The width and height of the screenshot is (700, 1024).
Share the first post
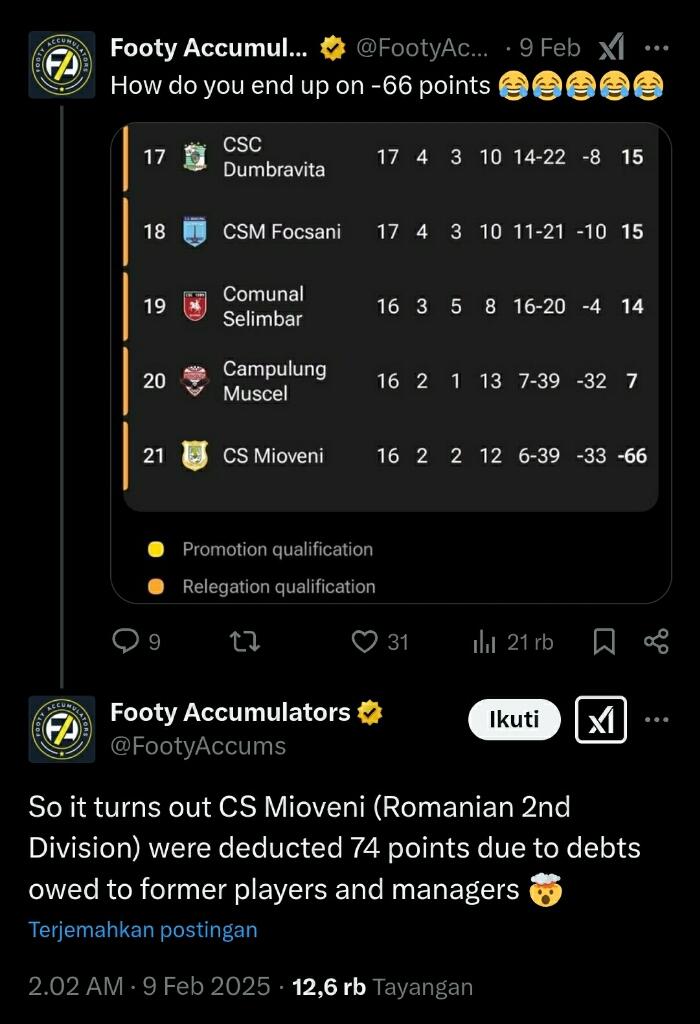pos(656,642)
